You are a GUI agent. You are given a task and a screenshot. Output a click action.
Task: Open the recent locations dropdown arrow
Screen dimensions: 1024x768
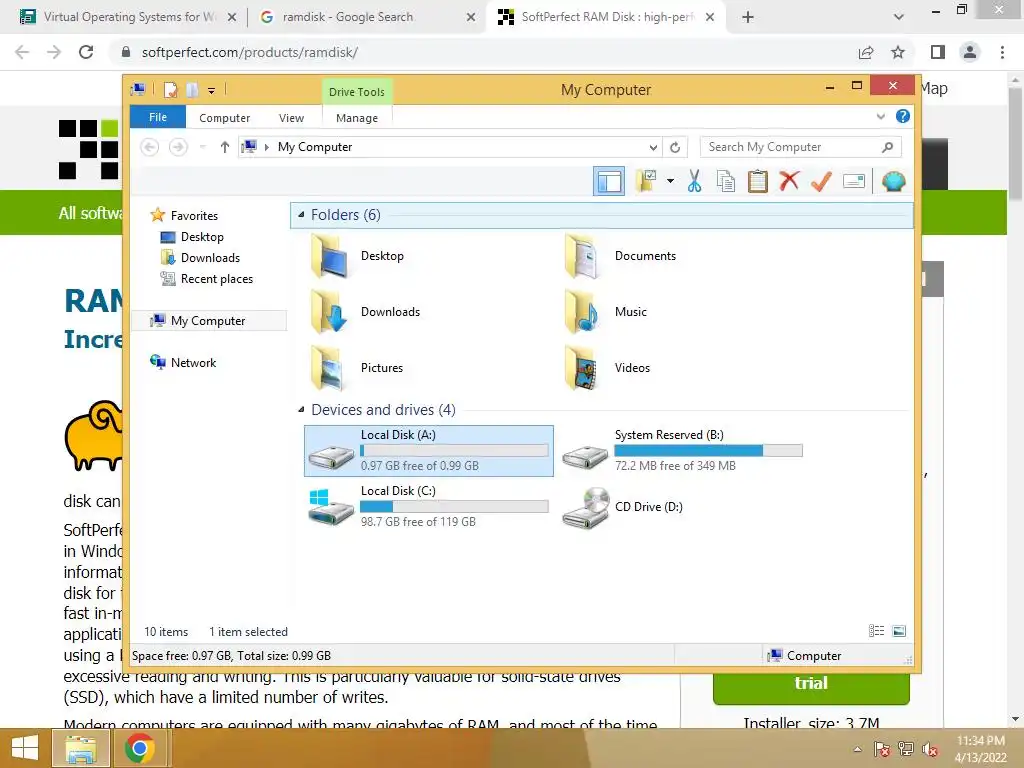pos(202,147)
